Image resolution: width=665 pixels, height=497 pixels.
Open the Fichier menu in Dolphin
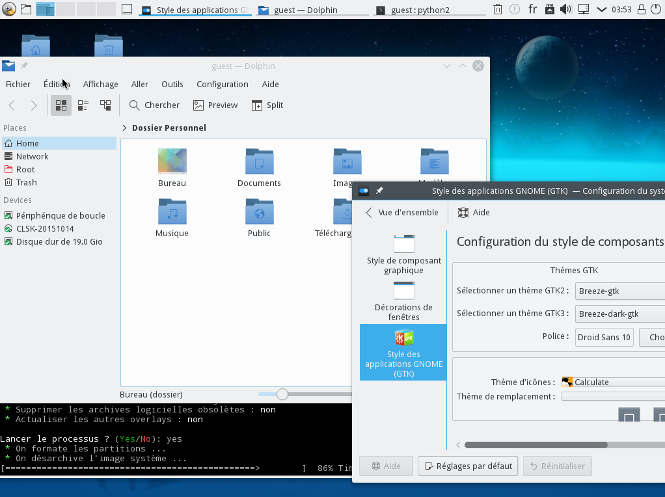[18, 84]
